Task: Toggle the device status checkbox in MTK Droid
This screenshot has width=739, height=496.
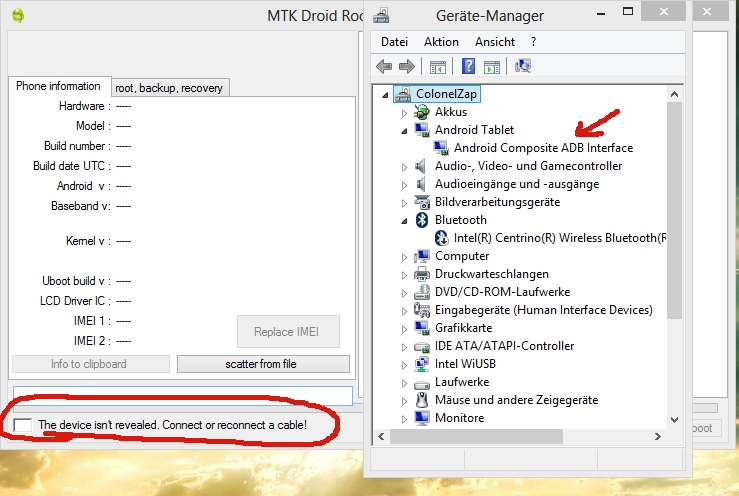Action: pyautogui.click(x=23, y=425)
